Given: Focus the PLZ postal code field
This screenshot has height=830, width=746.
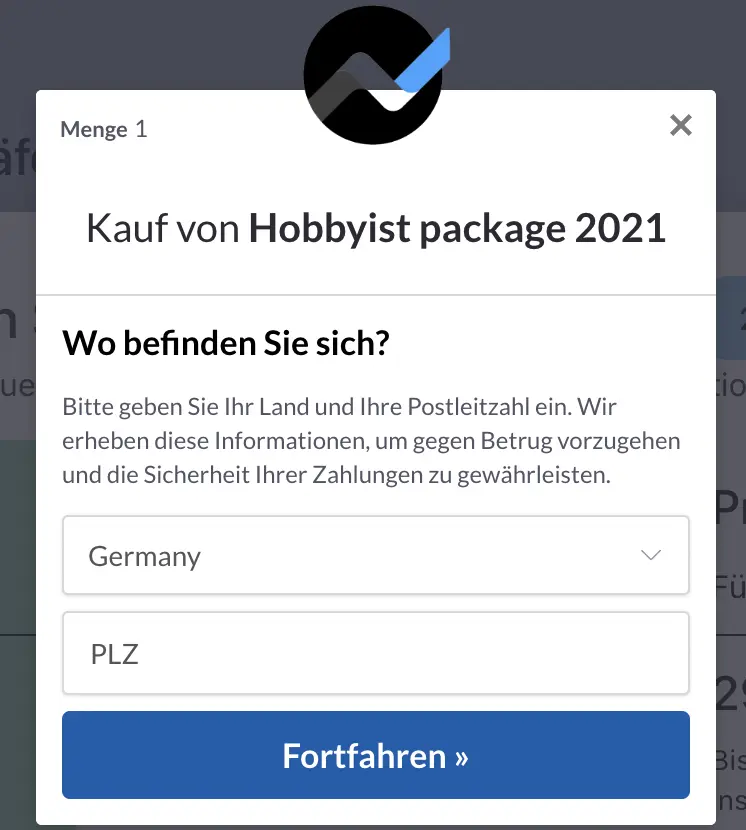Looking at the screenshot, I should pos(375,653).
